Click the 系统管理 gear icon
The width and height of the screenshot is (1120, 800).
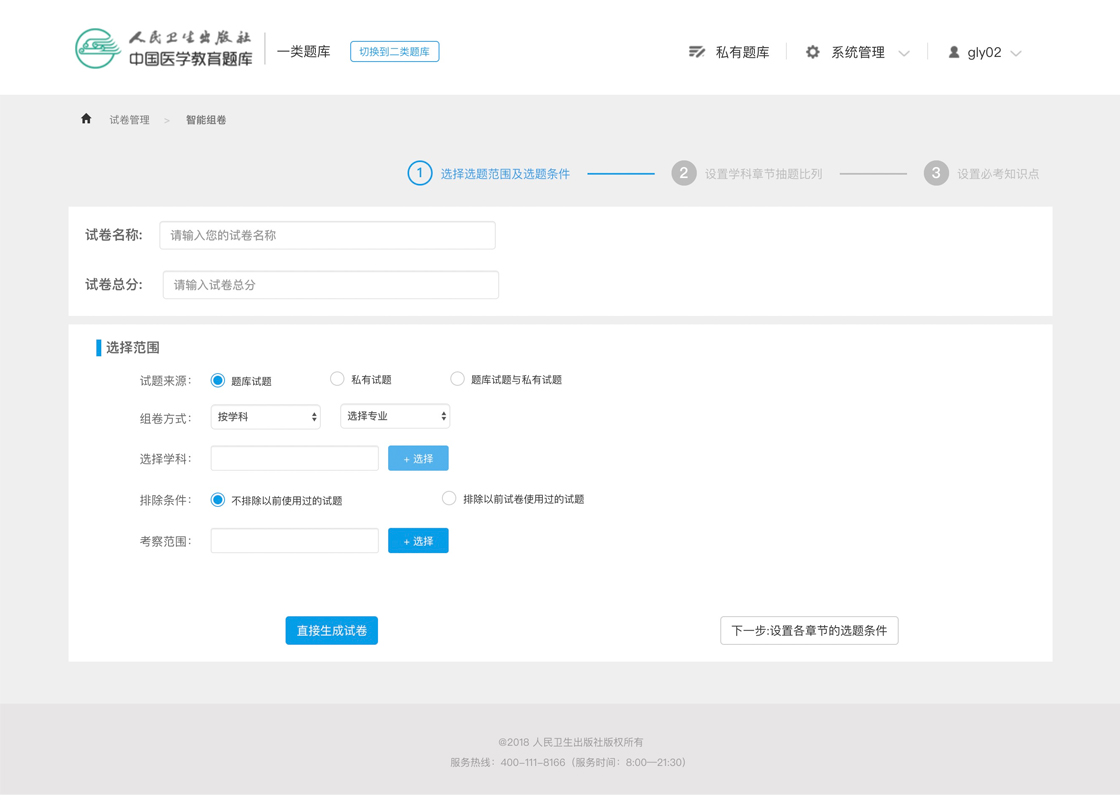pyautogui.click(x=812, y=52)
